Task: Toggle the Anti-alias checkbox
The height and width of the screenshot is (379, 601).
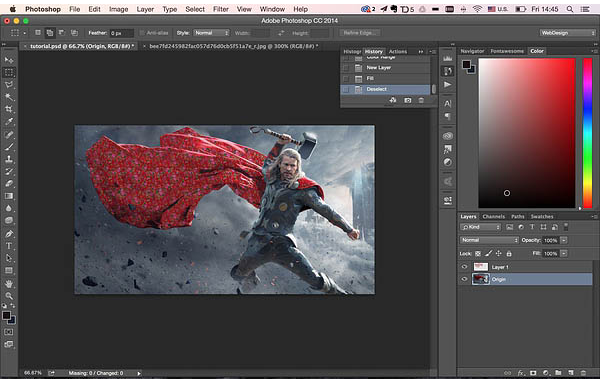Action: (x=143, y=33)
